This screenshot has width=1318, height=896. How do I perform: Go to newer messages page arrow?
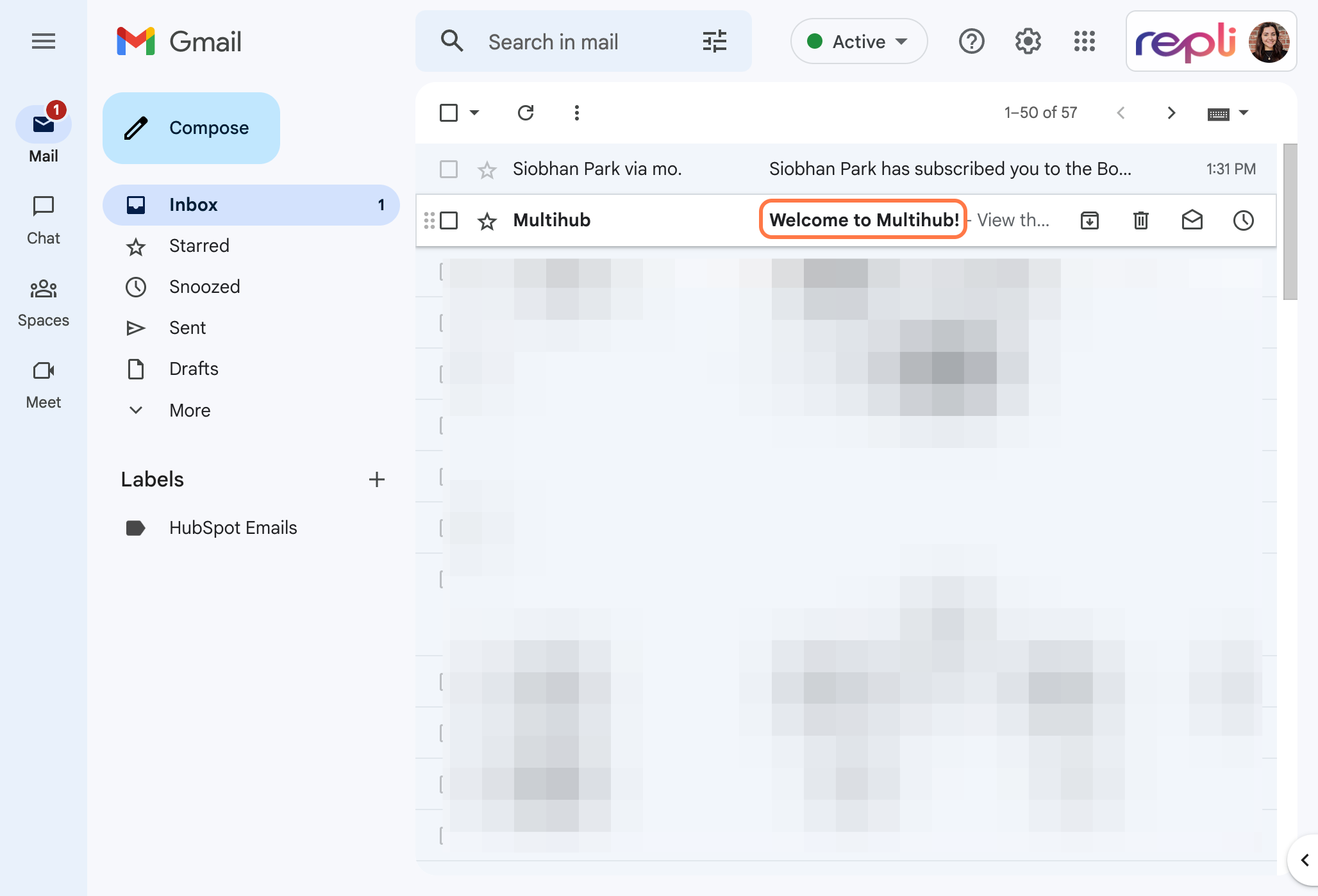click(x=1121, y=113)
